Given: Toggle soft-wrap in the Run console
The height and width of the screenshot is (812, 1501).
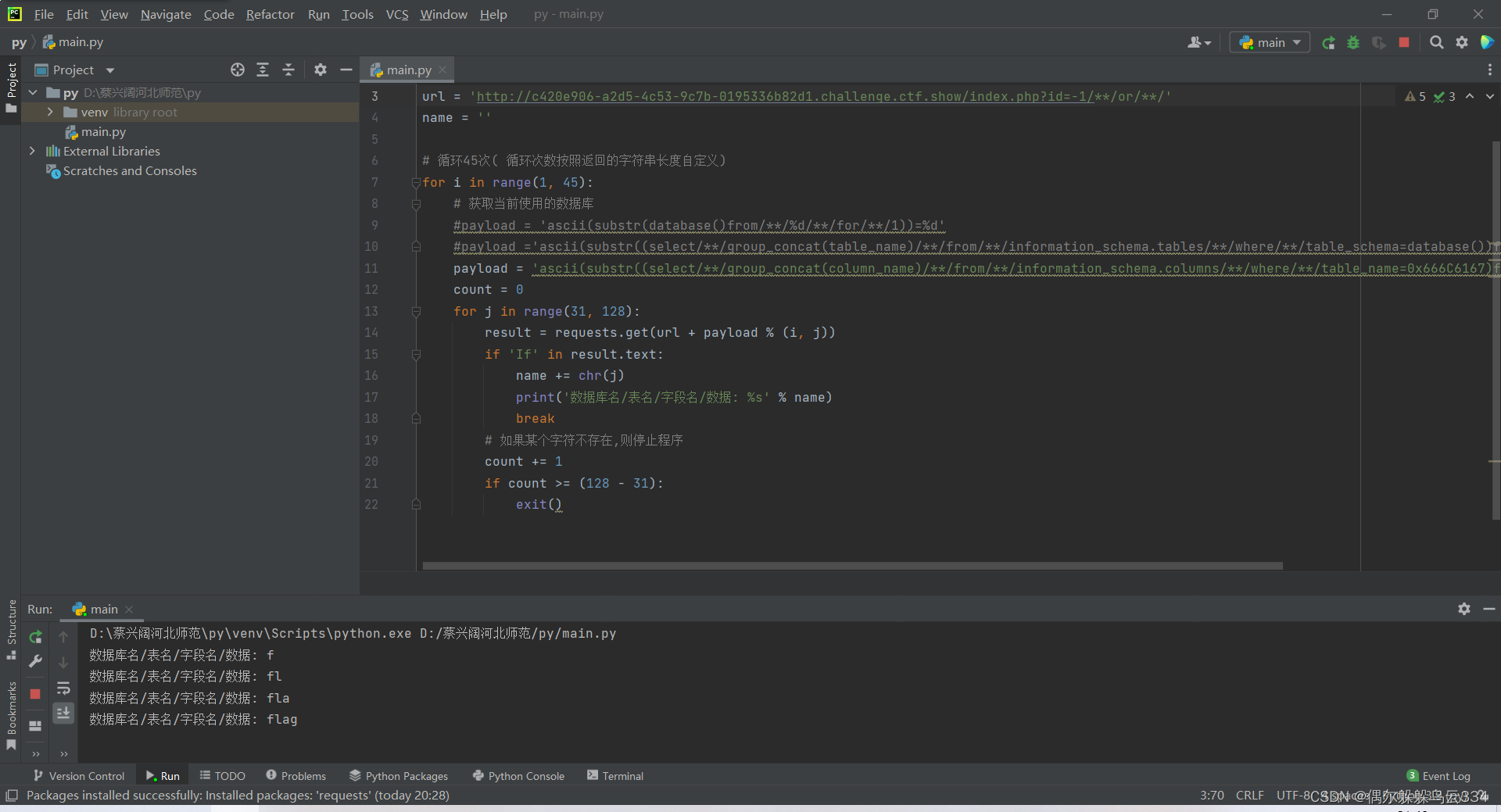Looking at the screenshot, I should (x=63, y=689).
